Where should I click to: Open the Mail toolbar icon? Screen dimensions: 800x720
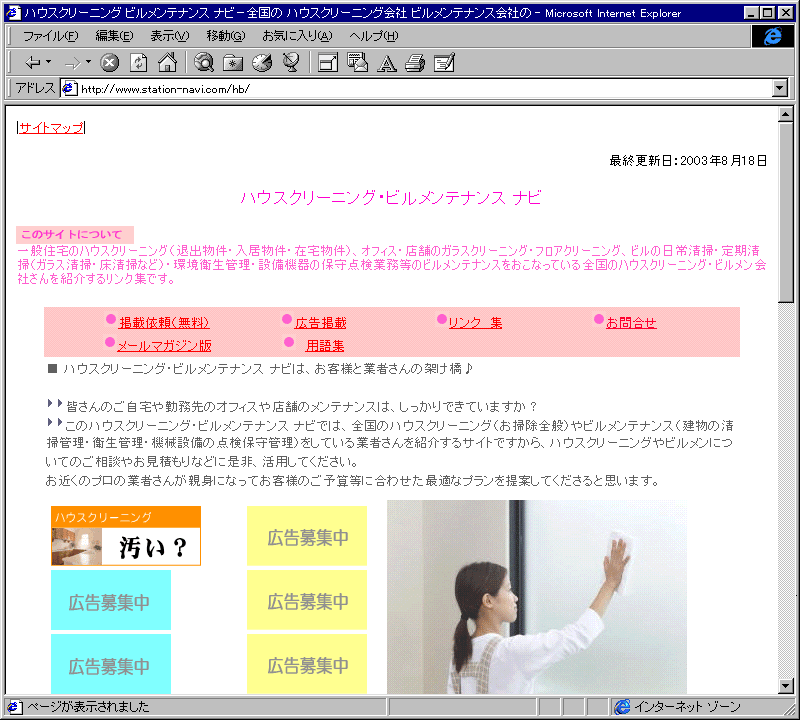357,63
